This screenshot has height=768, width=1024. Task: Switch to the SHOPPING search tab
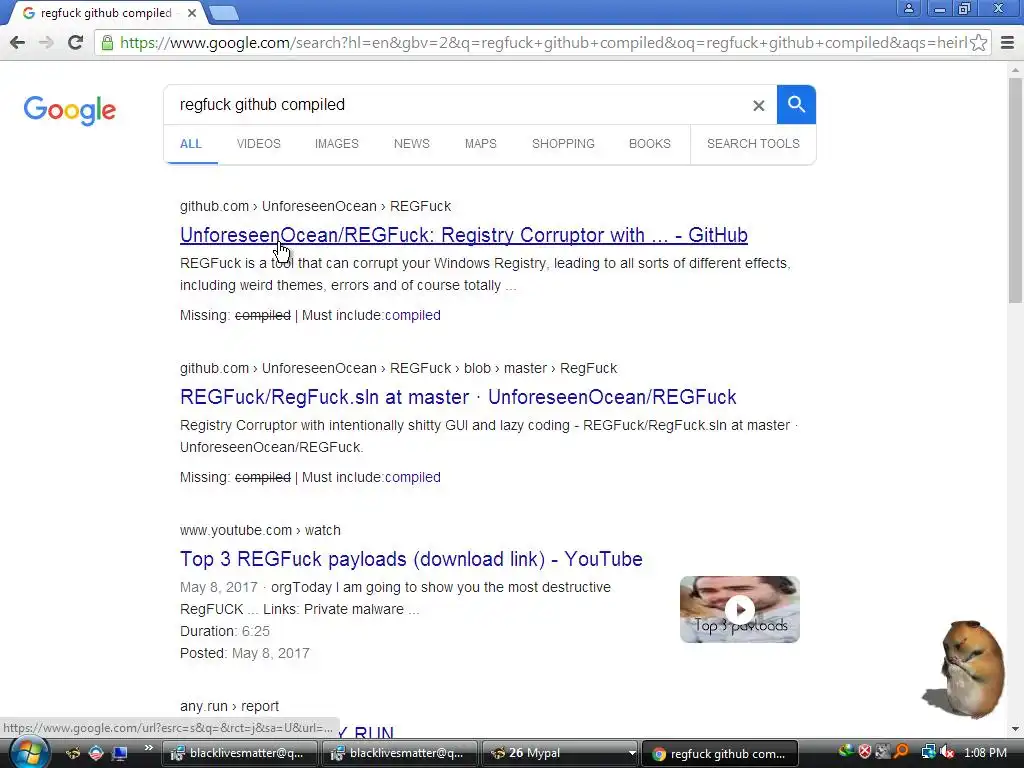(x=563, y=144)
